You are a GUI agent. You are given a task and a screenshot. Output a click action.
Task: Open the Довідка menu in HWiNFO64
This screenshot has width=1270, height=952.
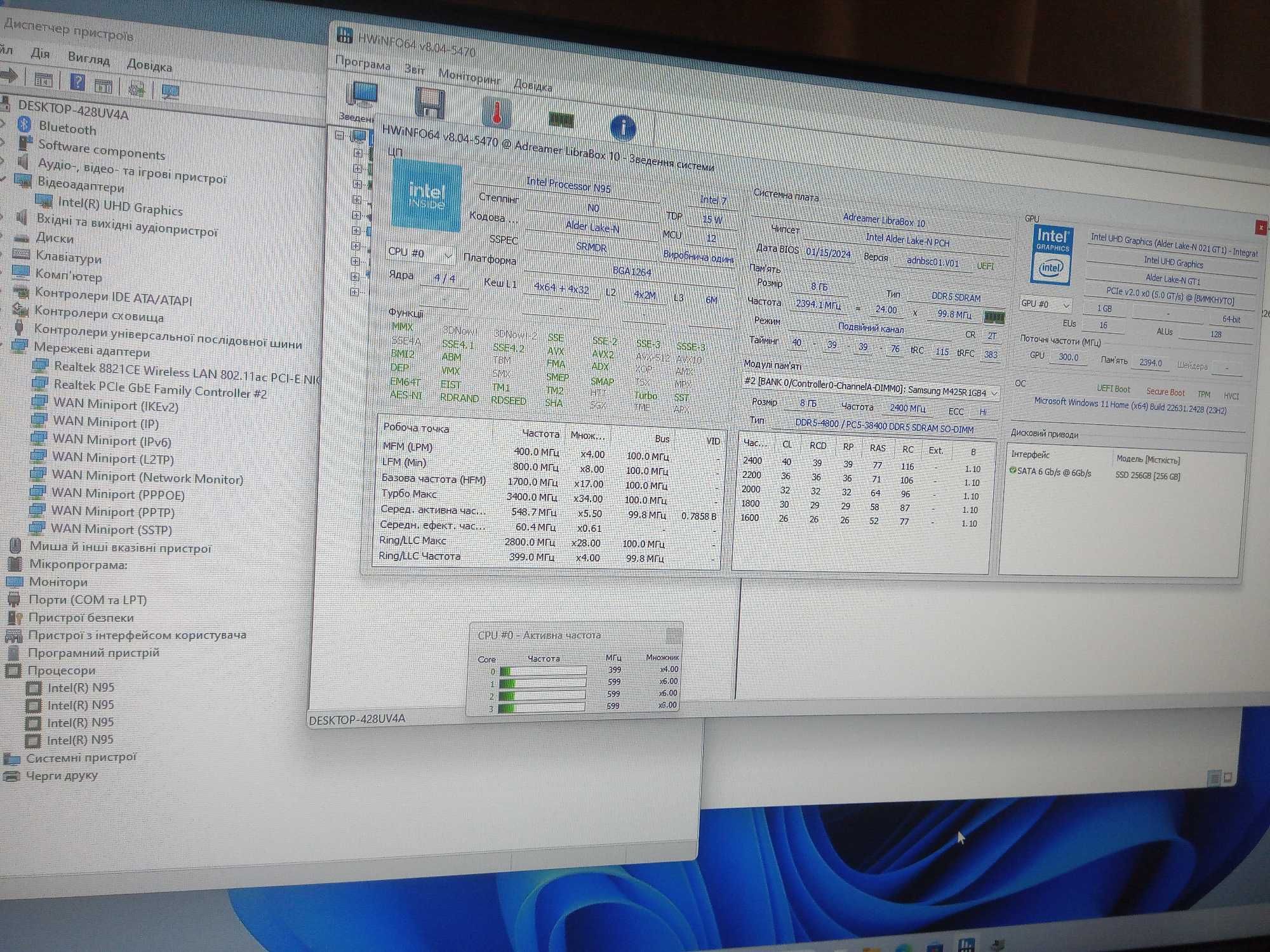click(x=533, y=84)
